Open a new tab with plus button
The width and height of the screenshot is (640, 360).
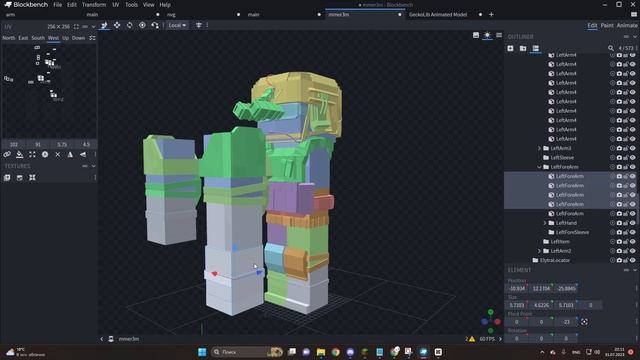pos(491,15)
